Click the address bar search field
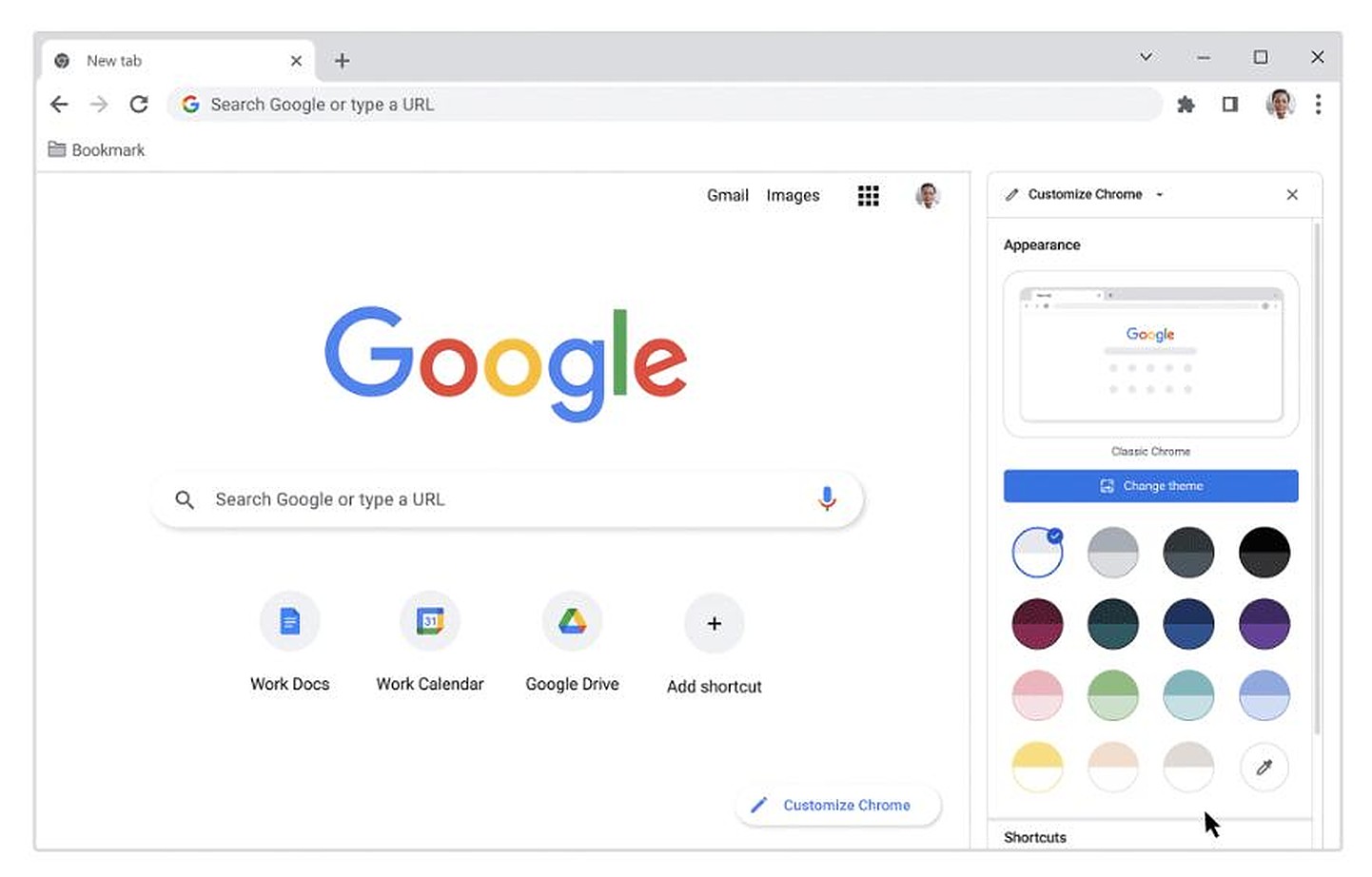Image resolution: width=1372 pixels, height=877 pixels. coord(664,105)
